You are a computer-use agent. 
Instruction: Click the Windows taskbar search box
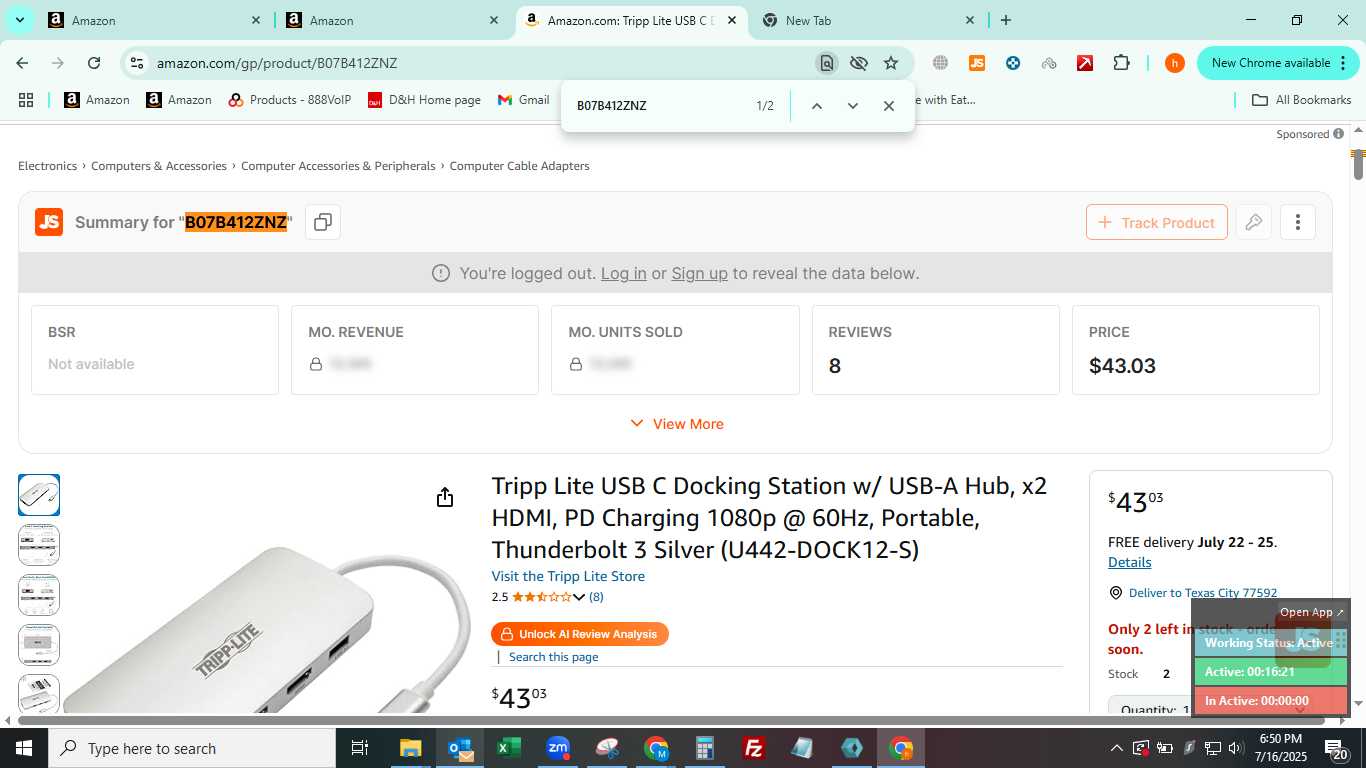[x=192, y=748]
